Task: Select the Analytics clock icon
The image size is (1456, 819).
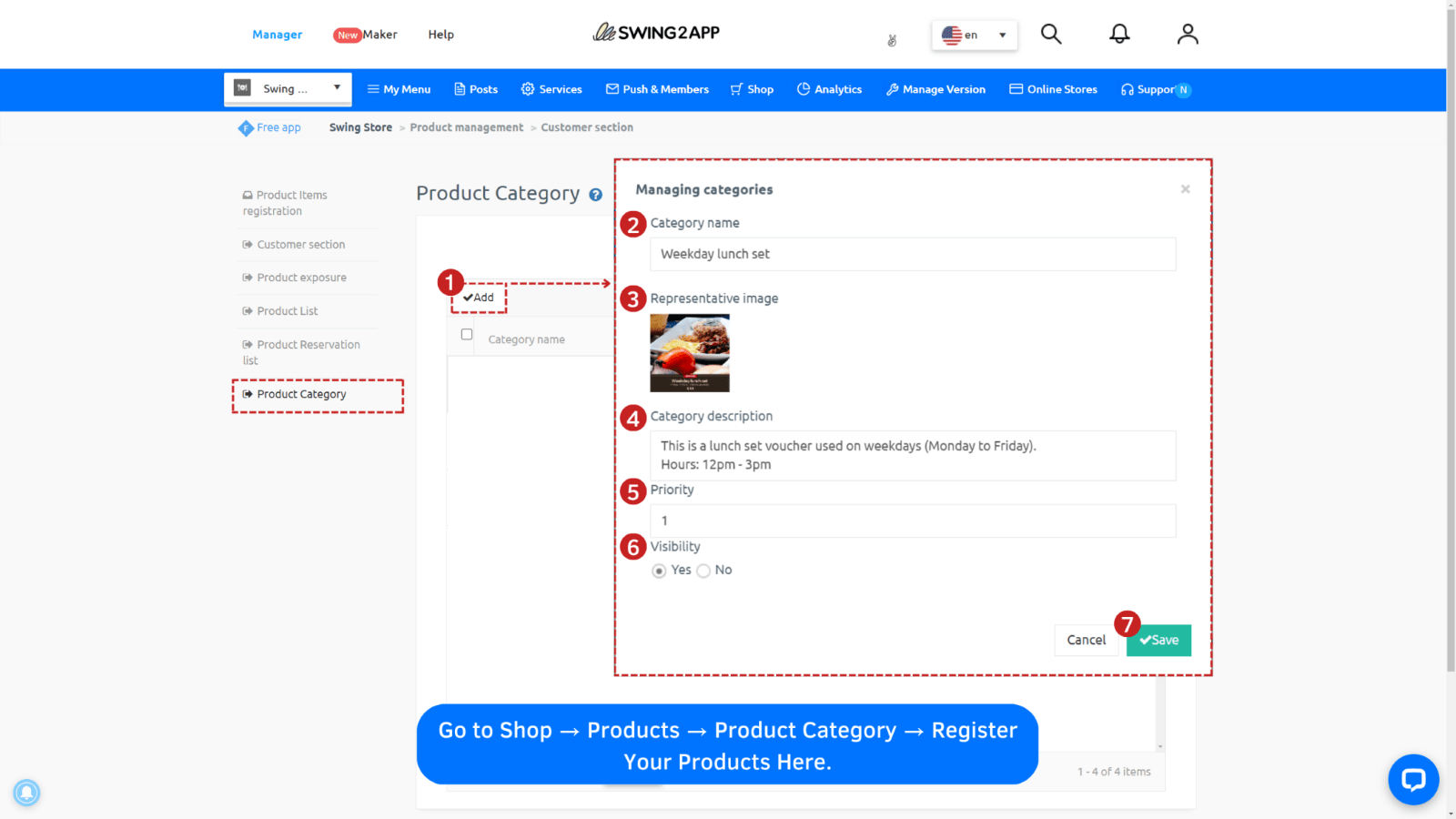Action: 804,89
